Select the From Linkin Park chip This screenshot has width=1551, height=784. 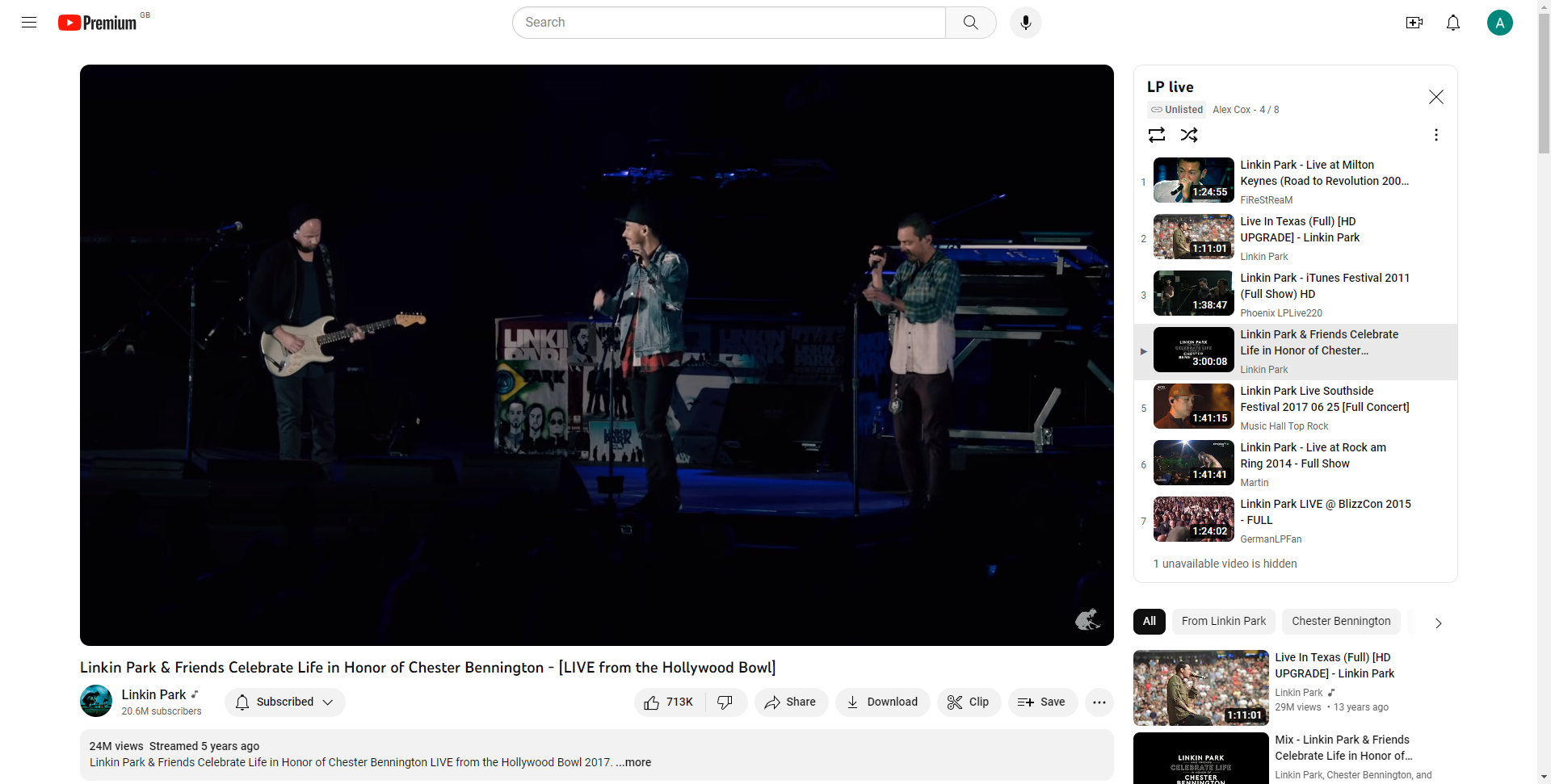tap(1223, 621)
